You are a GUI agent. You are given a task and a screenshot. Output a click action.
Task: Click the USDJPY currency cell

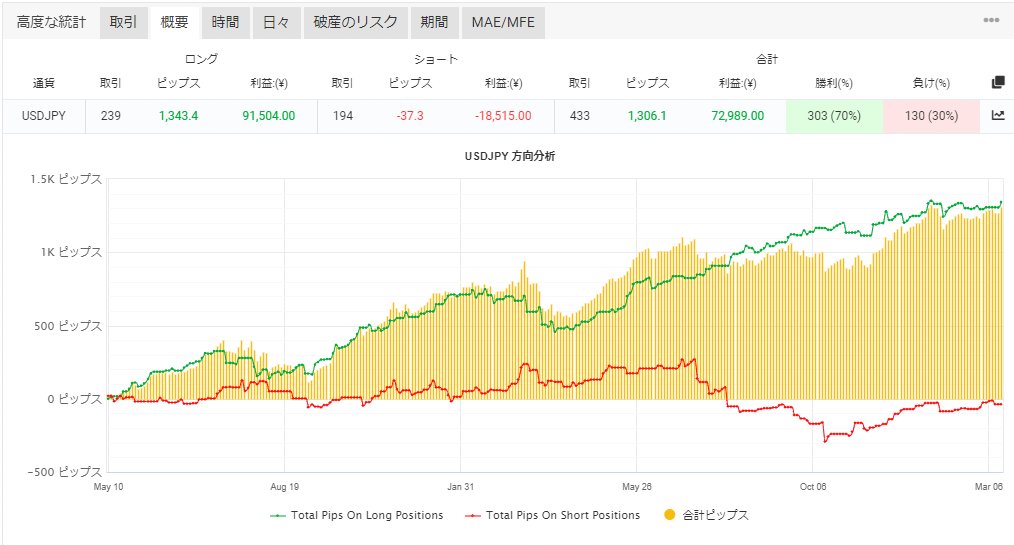pos(44,116)
